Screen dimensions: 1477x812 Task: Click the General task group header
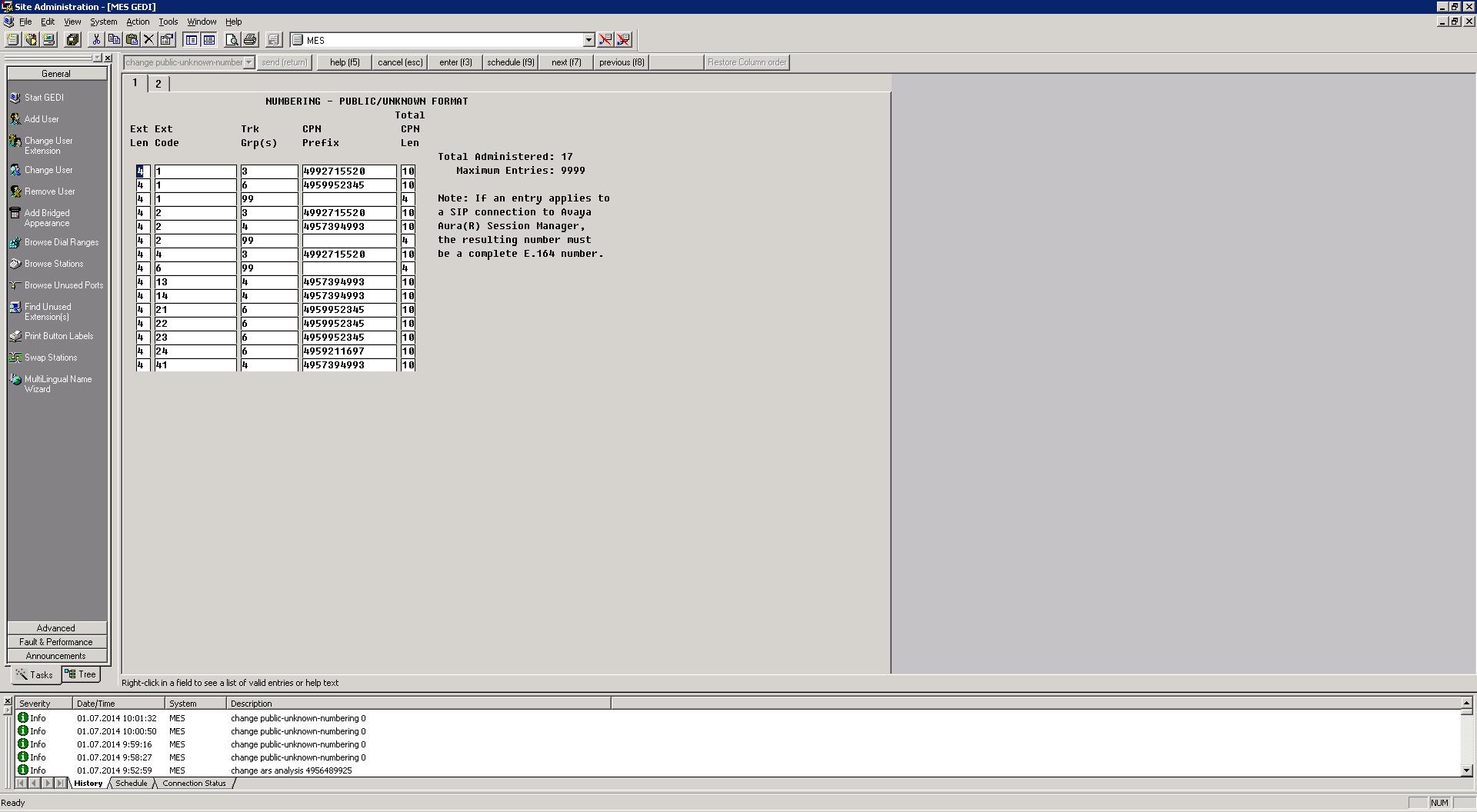pos(56,74)
